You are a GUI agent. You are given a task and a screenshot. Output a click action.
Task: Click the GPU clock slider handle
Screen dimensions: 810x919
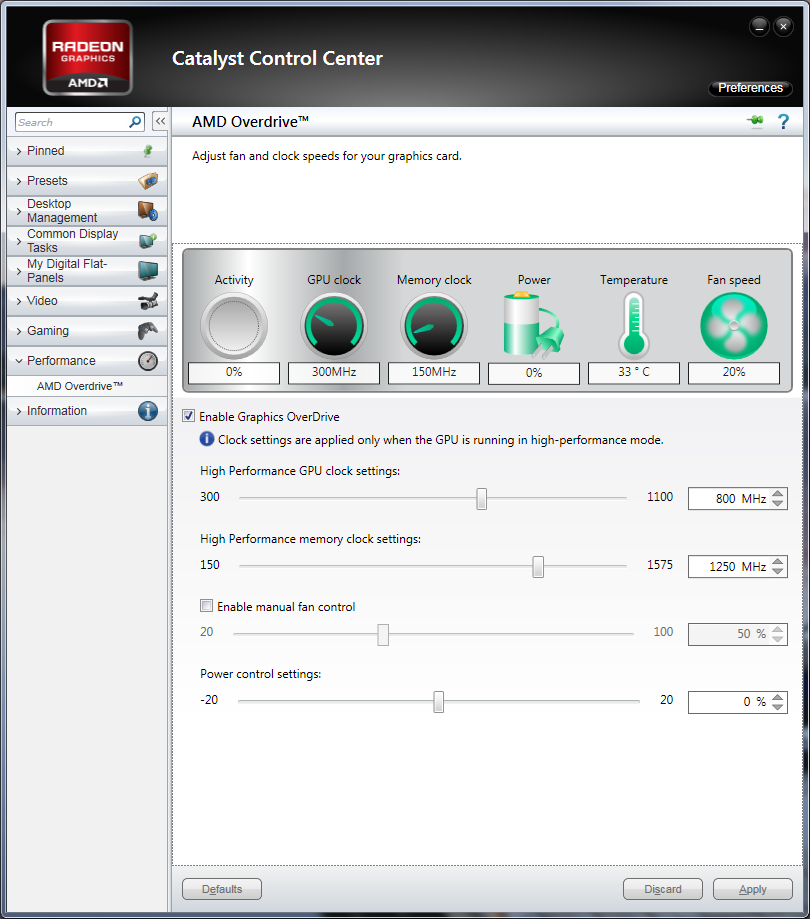[x=482, y=499]
